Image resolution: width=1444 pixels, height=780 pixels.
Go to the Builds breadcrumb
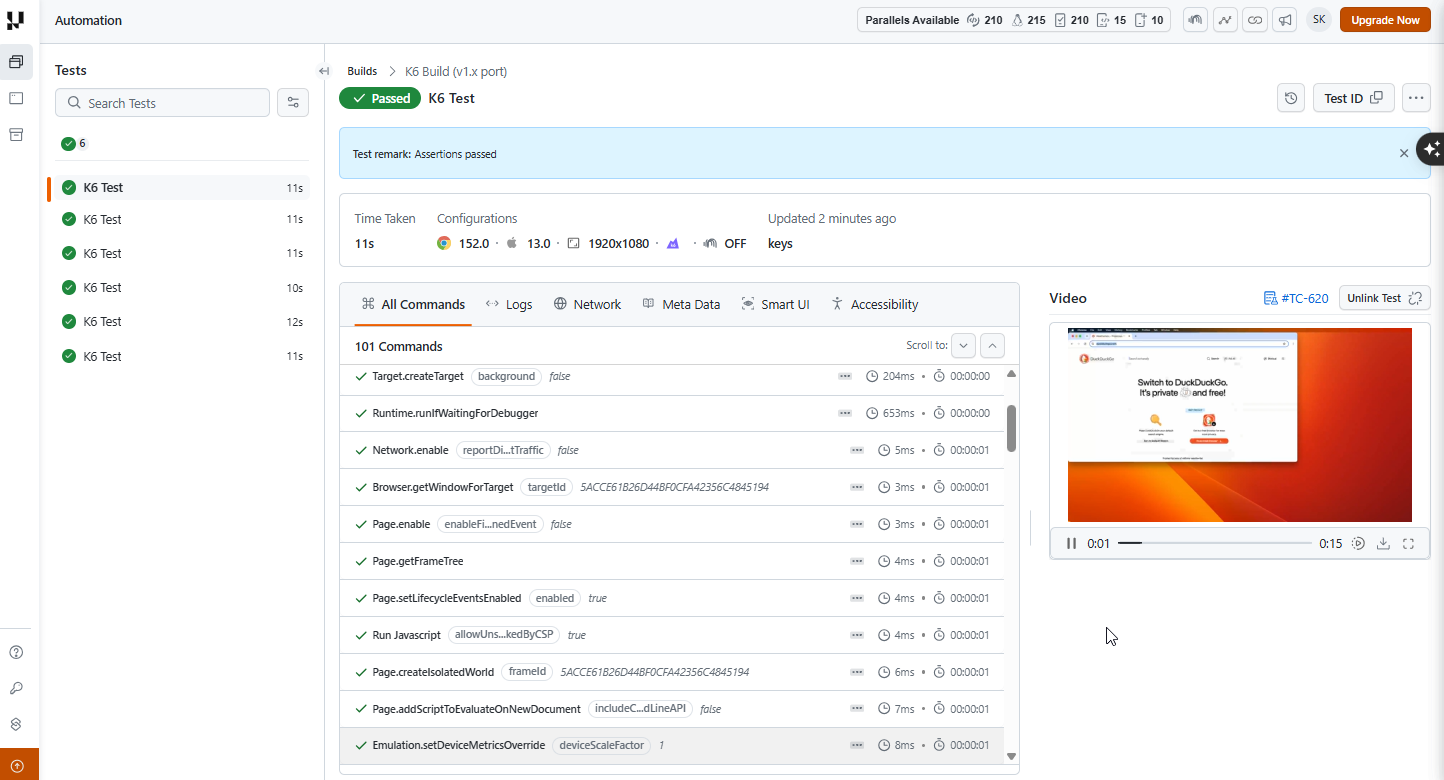[x=362, y=71]
